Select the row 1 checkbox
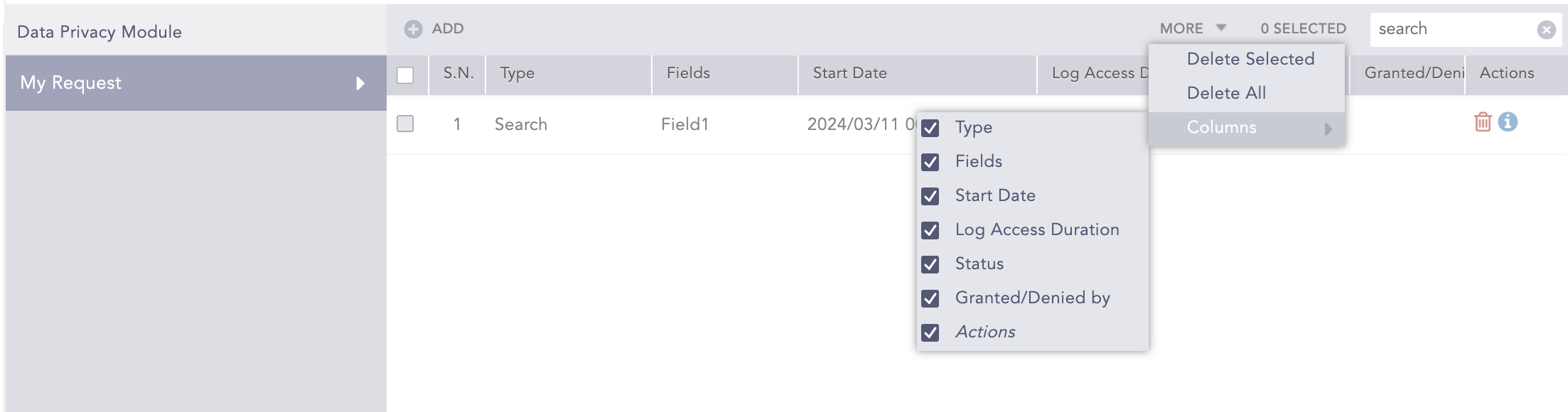Viewport: 1568px width, 412px height. [405, 124]
